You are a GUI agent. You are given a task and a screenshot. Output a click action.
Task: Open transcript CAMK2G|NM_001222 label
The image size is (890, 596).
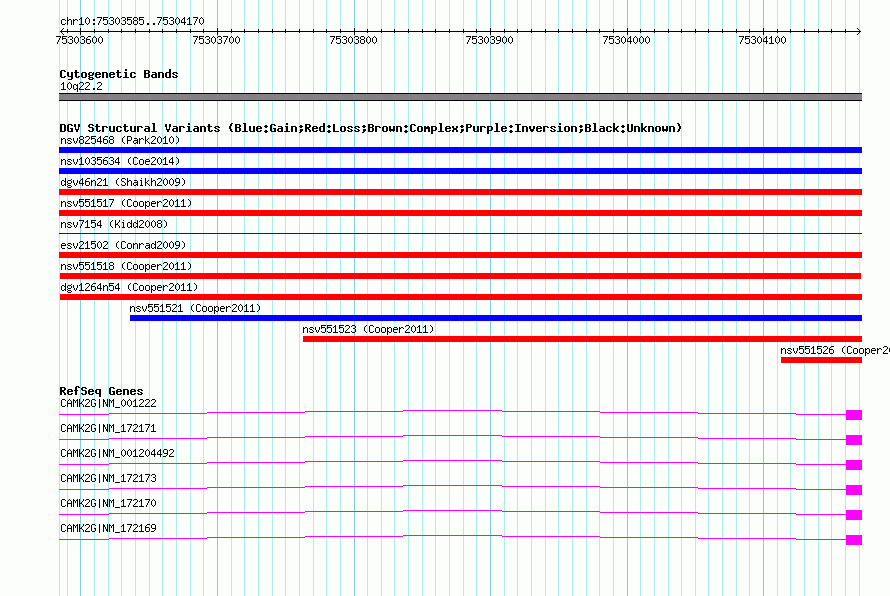108,404
